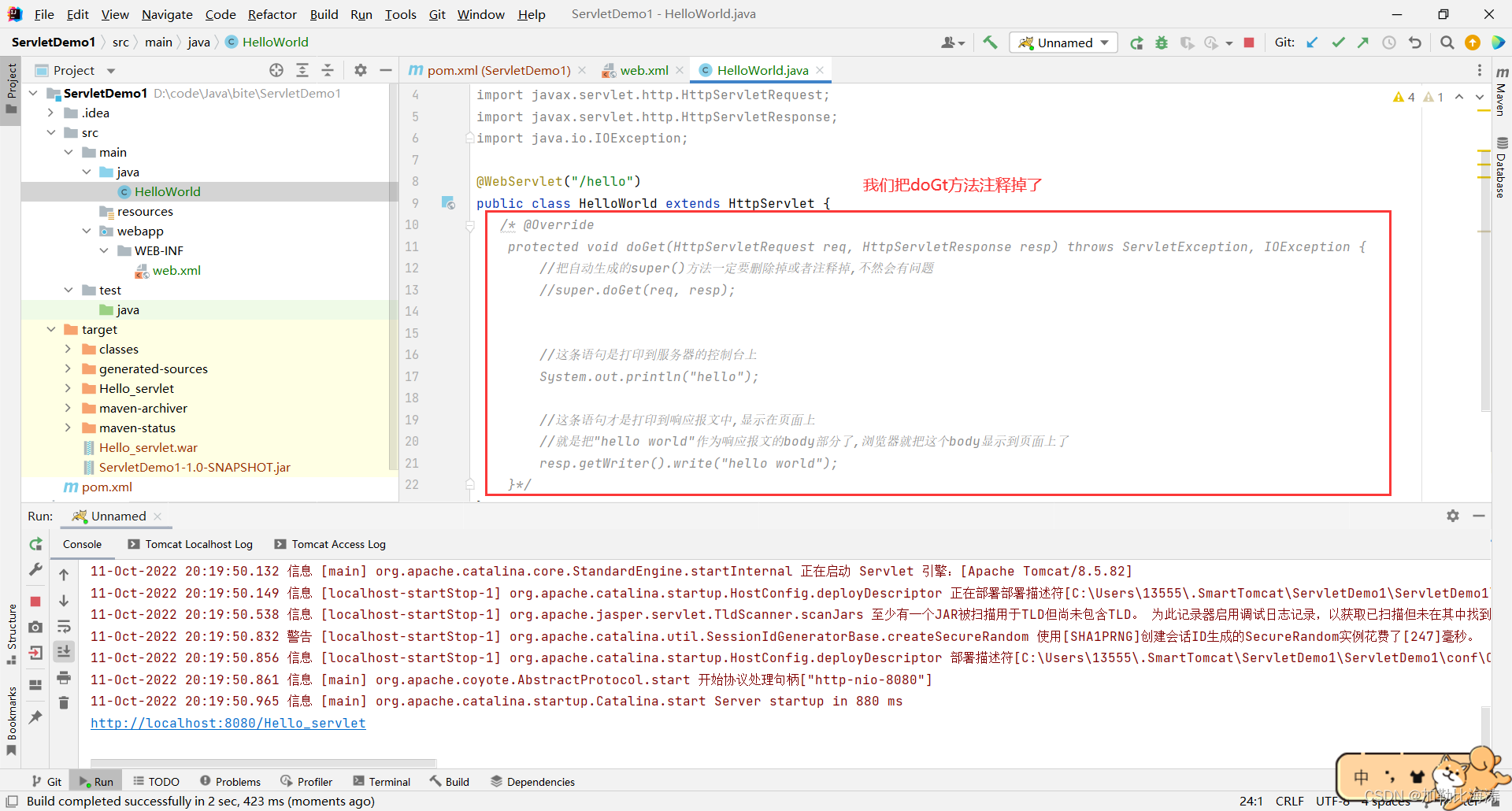Open the localhost Hello_servlet link
Viewport: 1512px width, 811px height.
228,723
